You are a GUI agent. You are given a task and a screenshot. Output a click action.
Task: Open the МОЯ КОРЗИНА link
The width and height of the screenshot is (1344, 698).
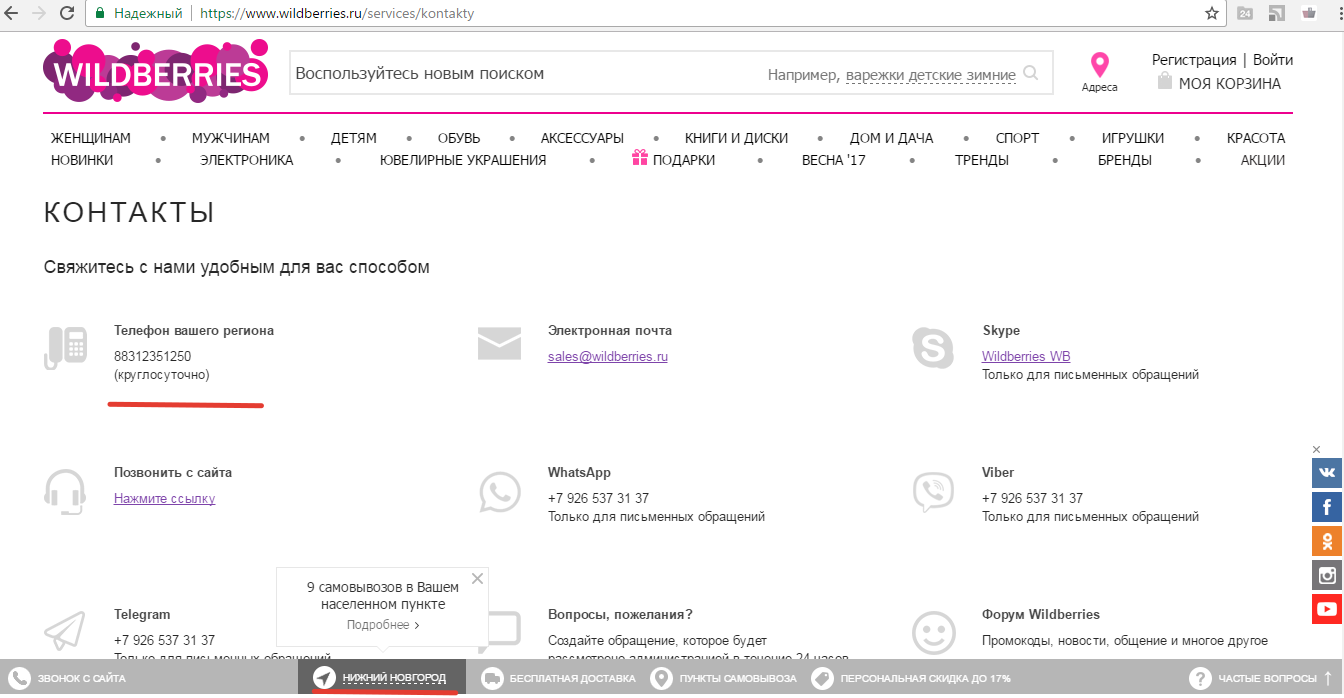1230,84
